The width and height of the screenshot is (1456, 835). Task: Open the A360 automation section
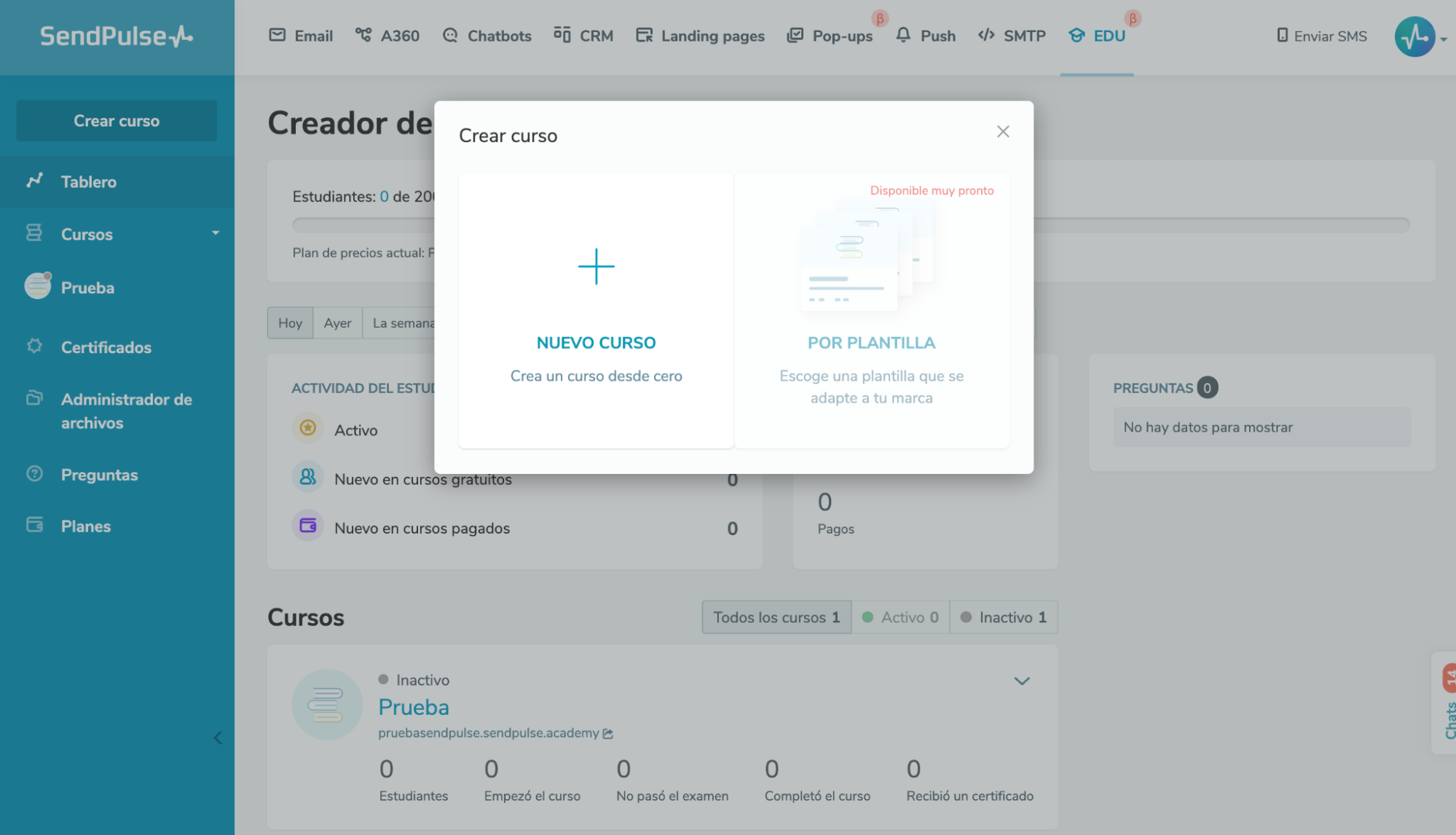point(387,36)
